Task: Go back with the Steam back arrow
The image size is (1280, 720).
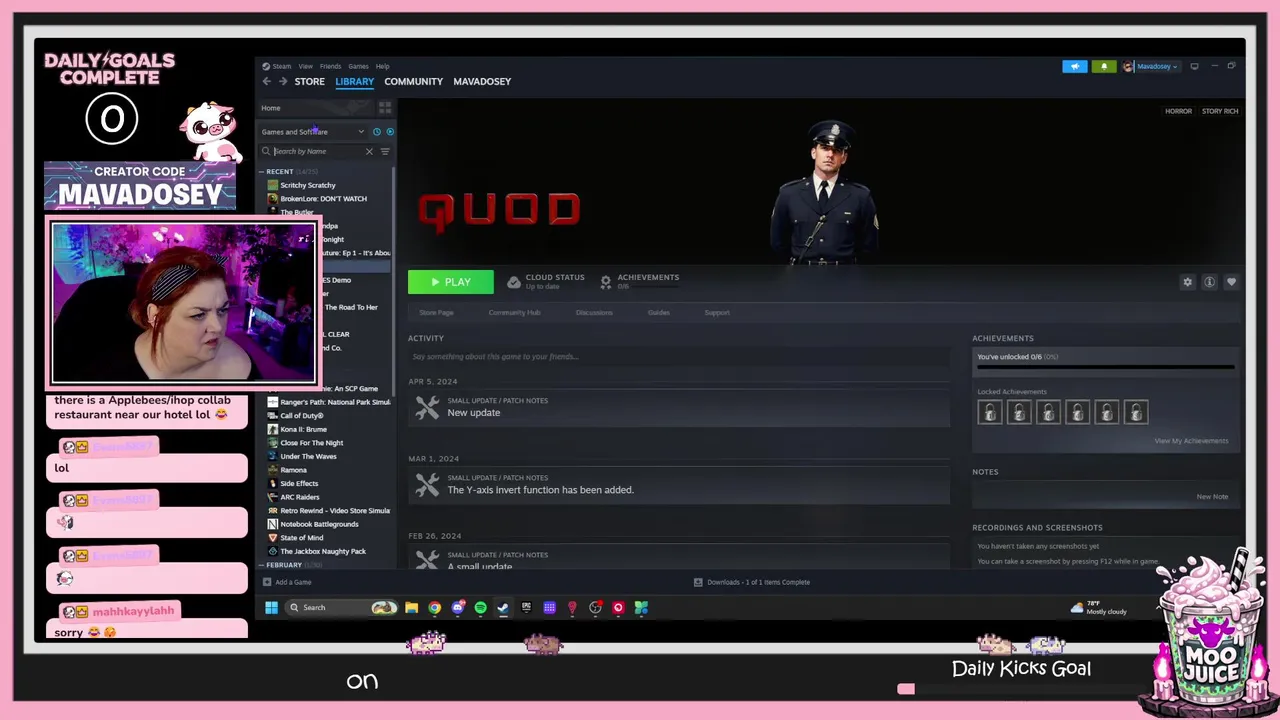Action: [266, 81]
